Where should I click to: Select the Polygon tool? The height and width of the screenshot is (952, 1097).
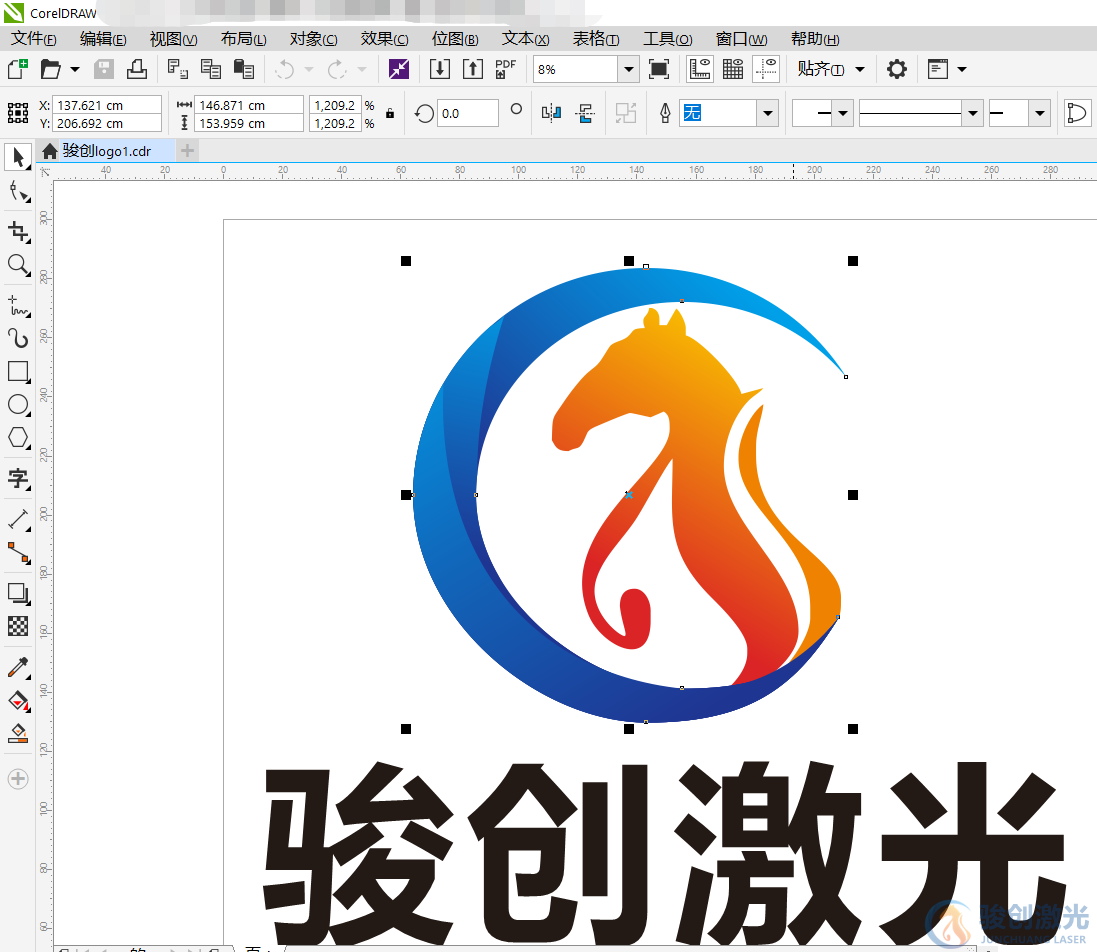pyautogui.click(x=18, y=438)
